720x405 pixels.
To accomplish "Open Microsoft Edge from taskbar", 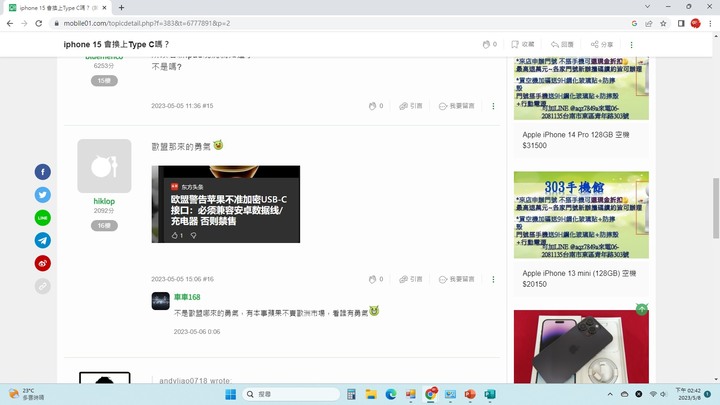I will click(391, 394).
